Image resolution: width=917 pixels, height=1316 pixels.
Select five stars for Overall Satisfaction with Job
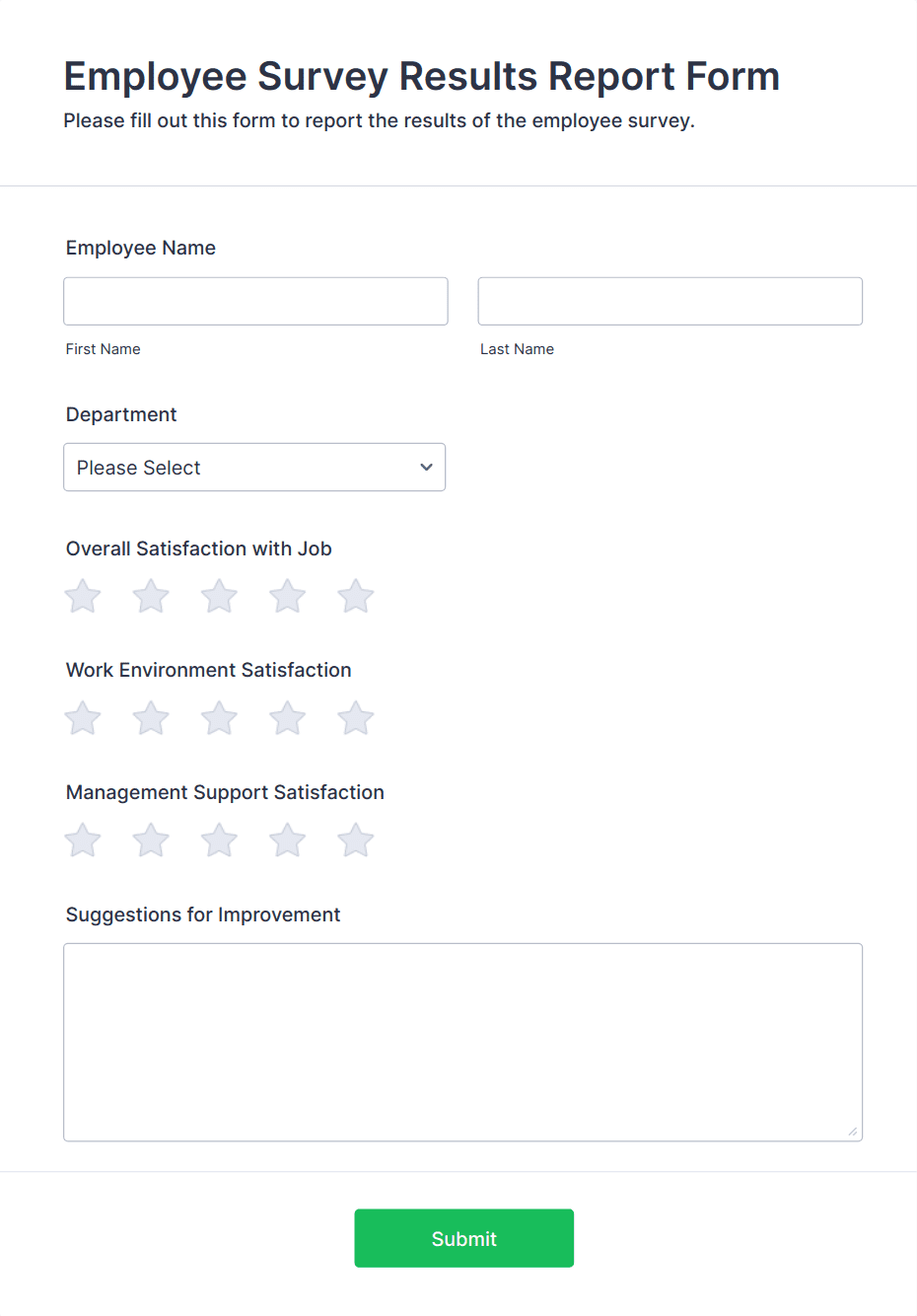click(355, 596)
